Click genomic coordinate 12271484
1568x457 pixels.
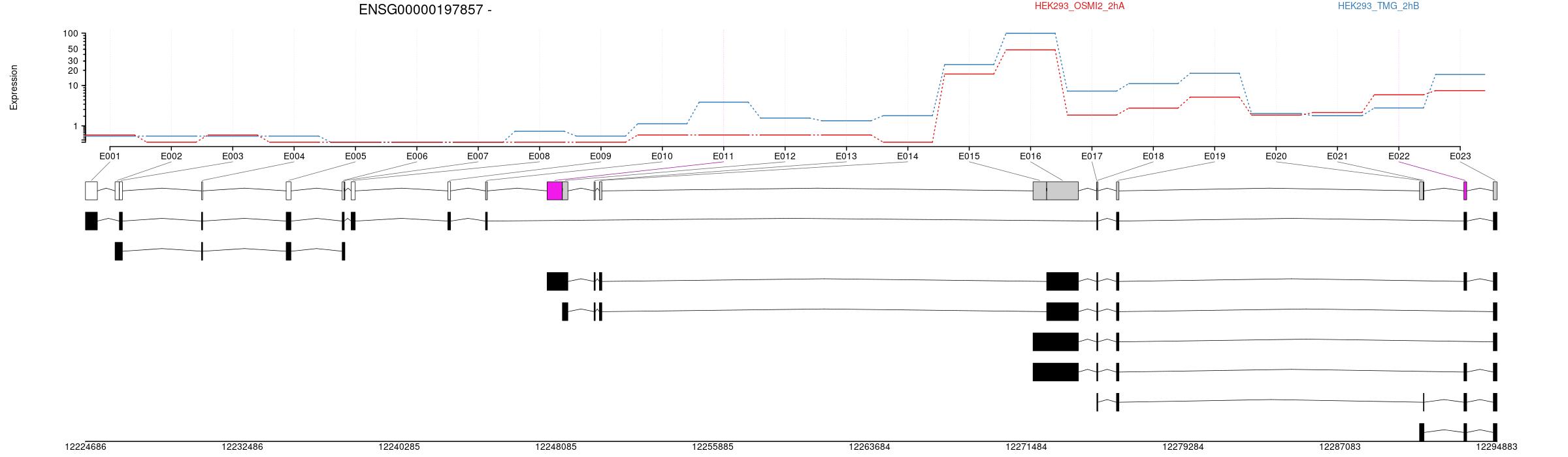1026,447
